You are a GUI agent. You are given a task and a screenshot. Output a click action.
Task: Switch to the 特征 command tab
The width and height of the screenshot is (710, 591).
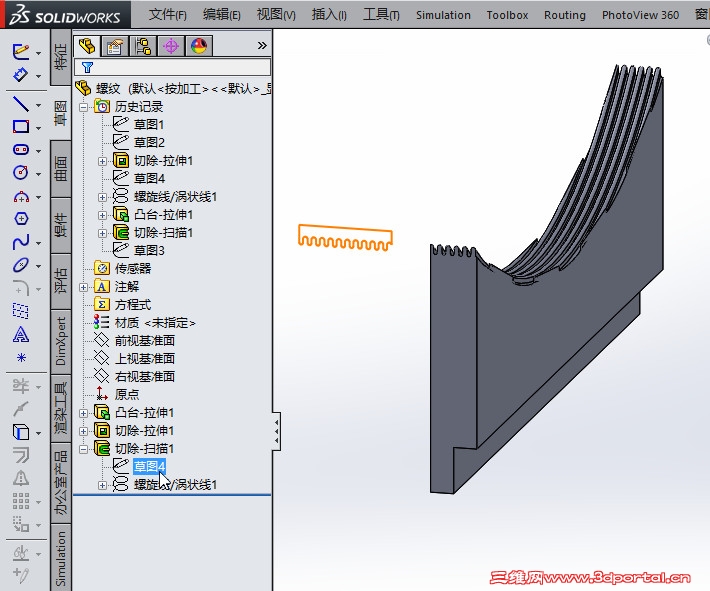click(61, 57)
